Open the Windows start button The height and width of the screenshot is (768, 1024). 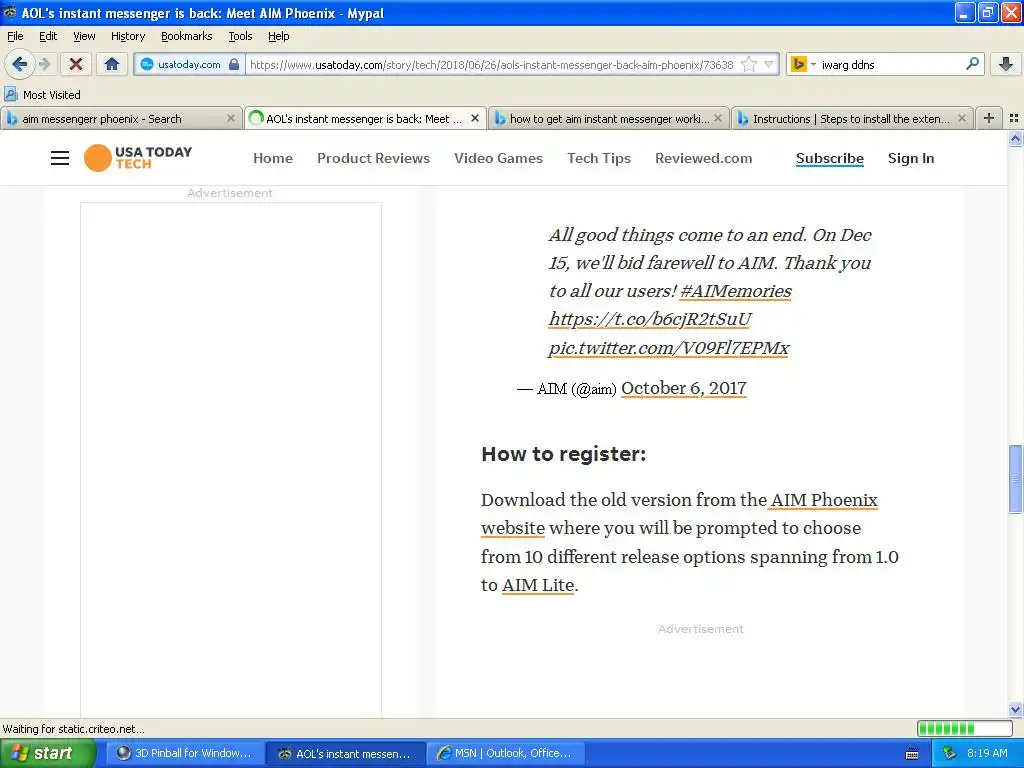coord(46,754)
